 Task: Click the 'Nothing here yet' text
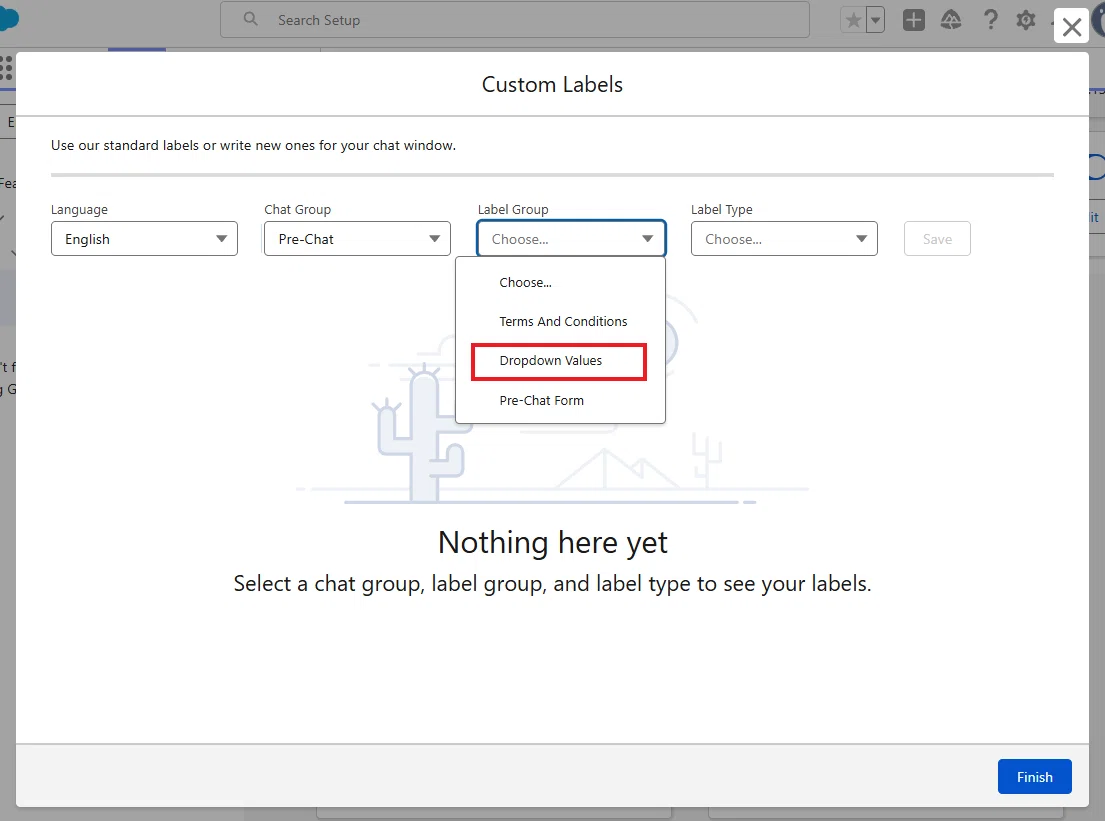552,543
